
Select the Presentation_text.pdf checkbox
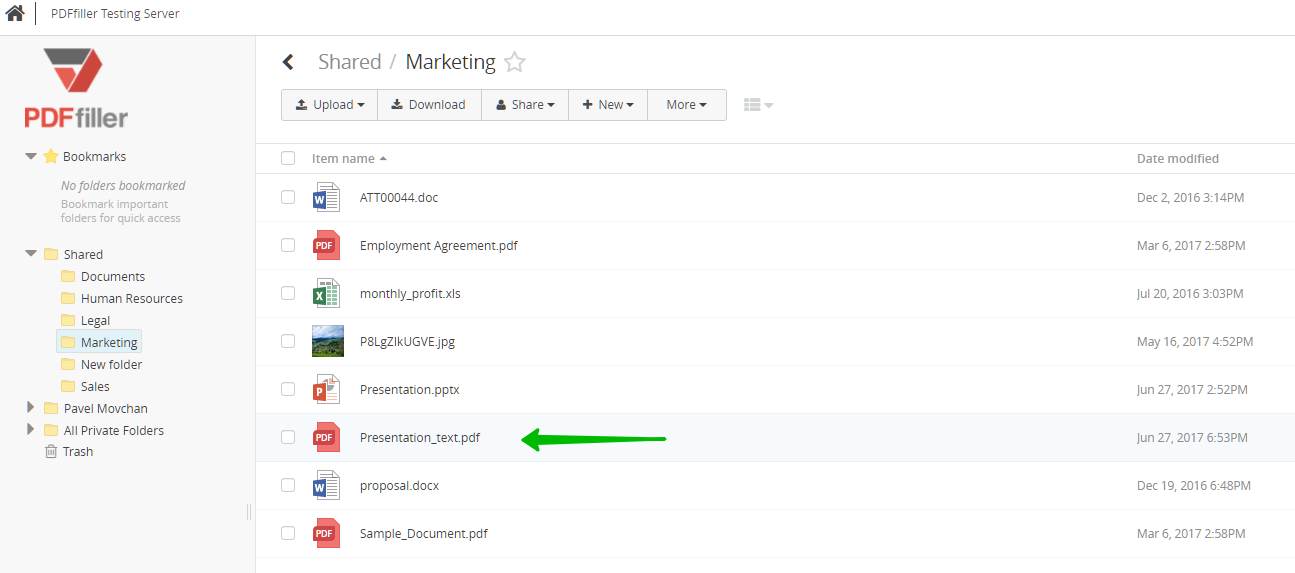[x=288, y=437]
